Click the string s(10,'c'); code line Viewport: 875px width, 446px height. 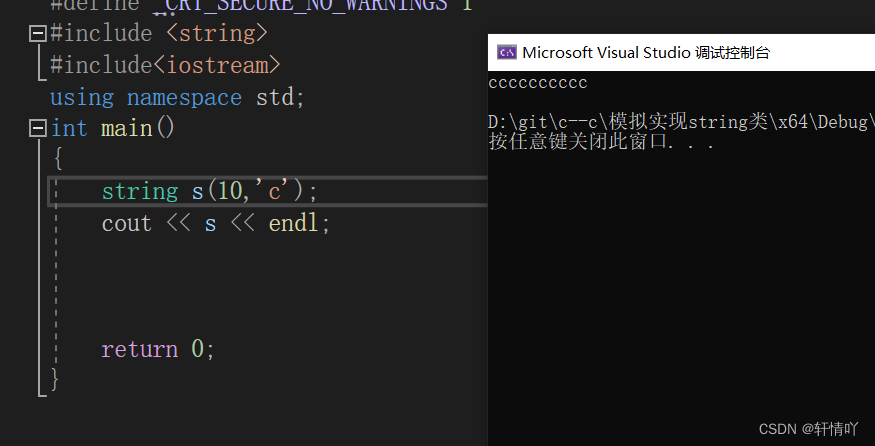point(210,191)
